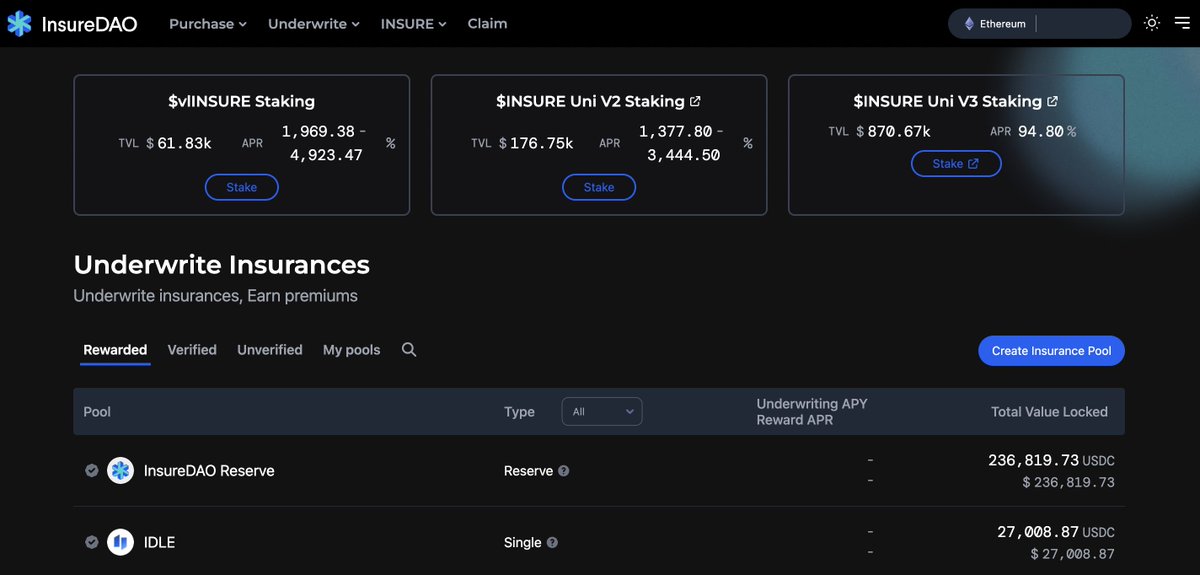
Task: Click 236,819.73 USDC value
Action: pos(1051,460)
